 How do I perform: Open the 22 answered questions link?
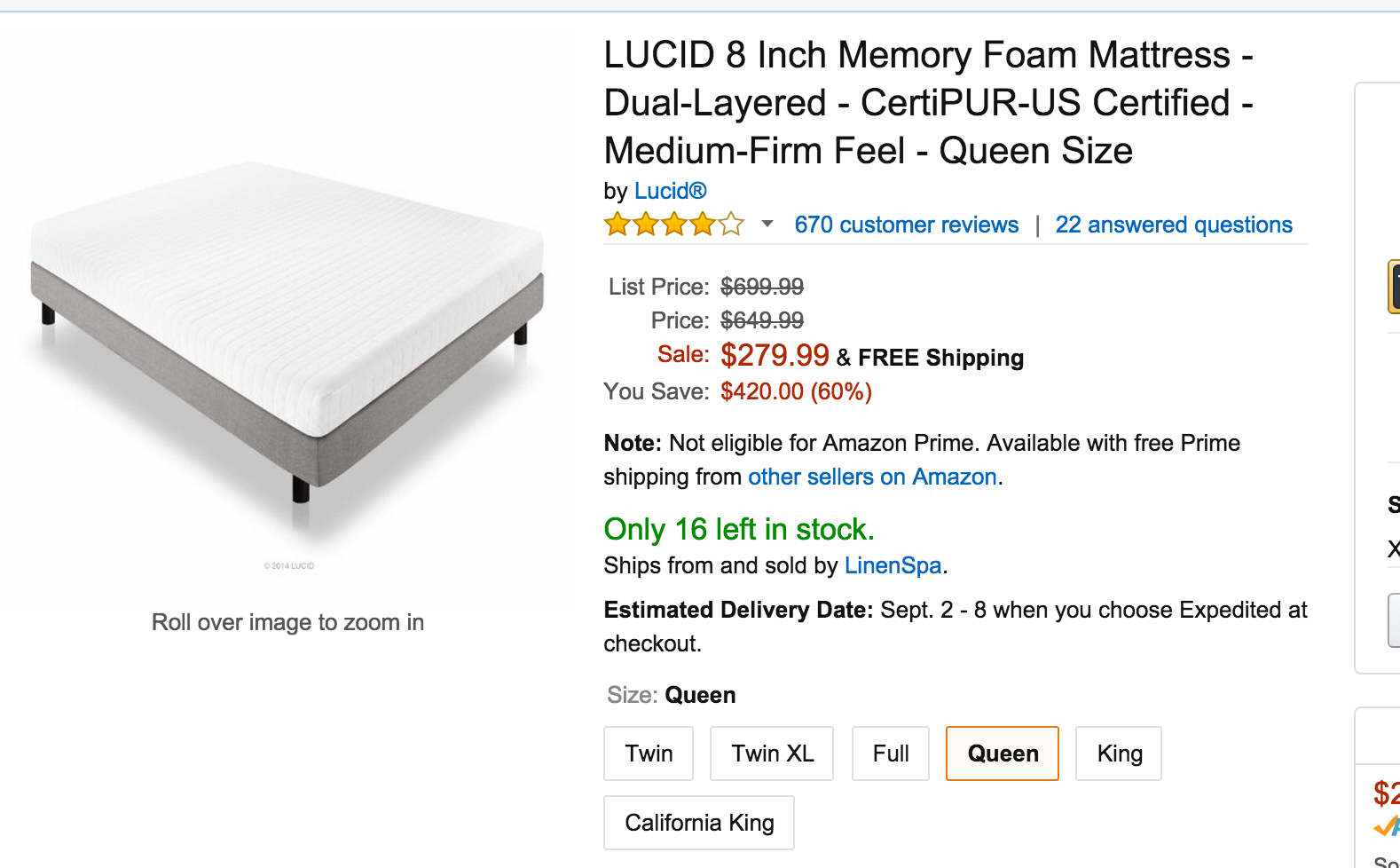(1173, 225)
